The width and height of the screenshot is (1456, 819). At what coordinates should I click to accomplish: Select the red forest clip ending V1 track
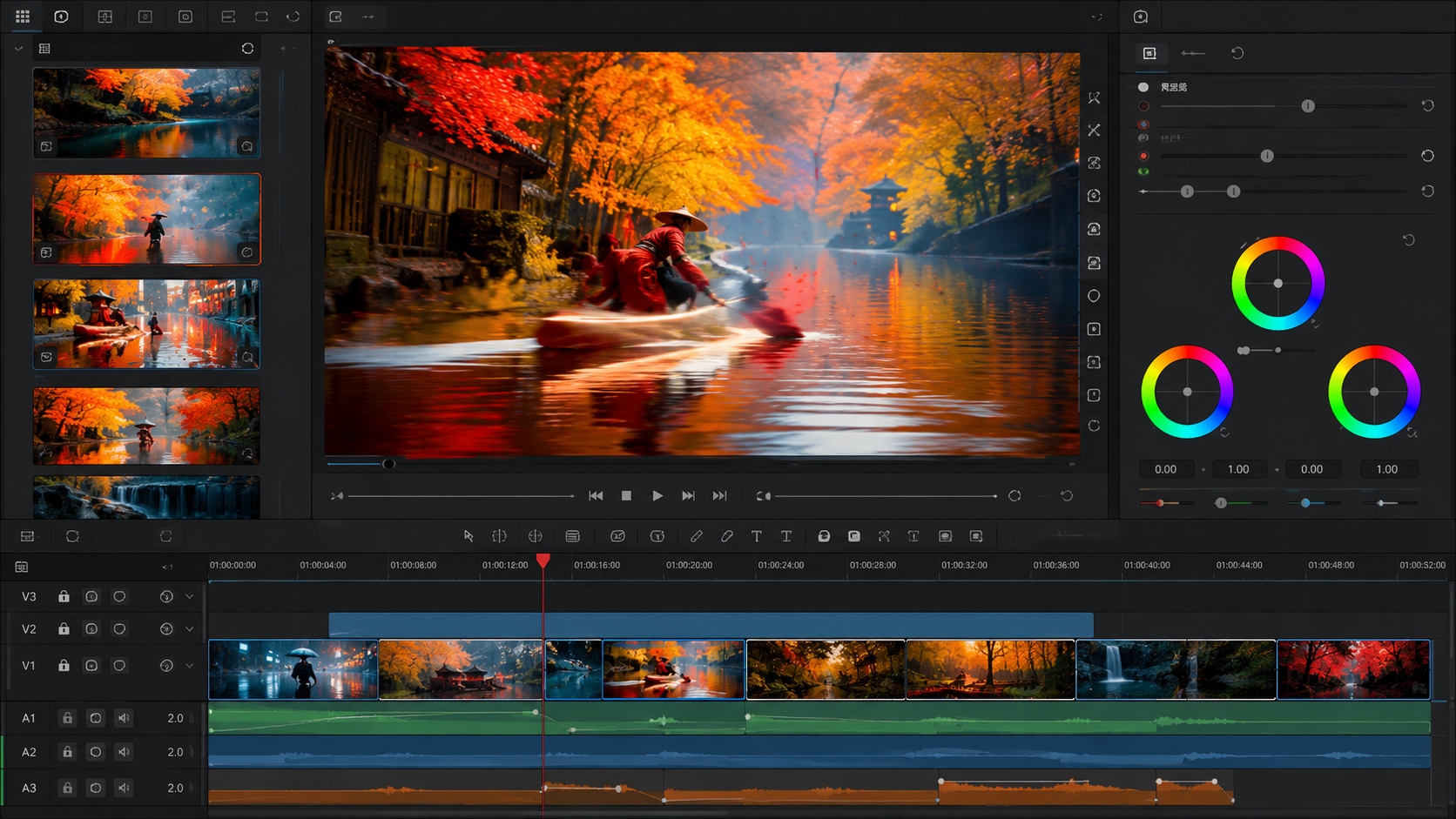[1353, 669]
